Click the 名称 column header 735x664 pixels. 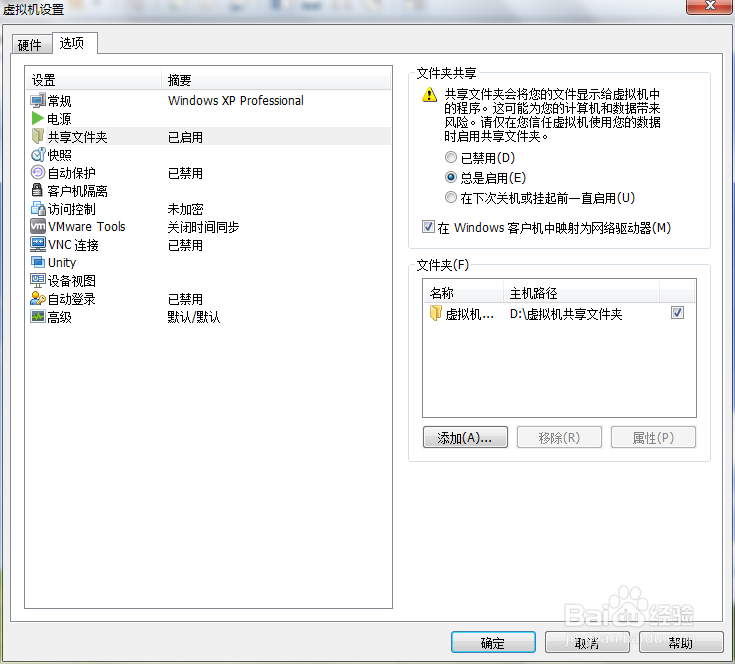pos(463,293)
